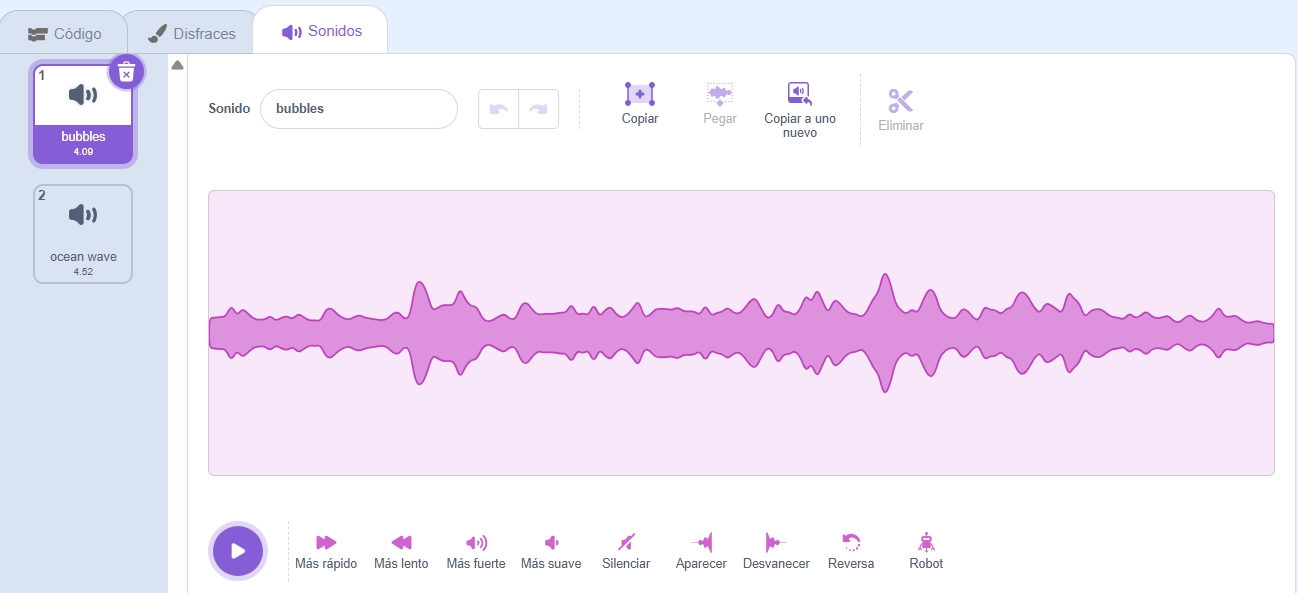Image resolution: width=1298 pixels, height=593 pixels.
Task: Select the ocean wave sound thumbnail
Action: pos(83,233)
